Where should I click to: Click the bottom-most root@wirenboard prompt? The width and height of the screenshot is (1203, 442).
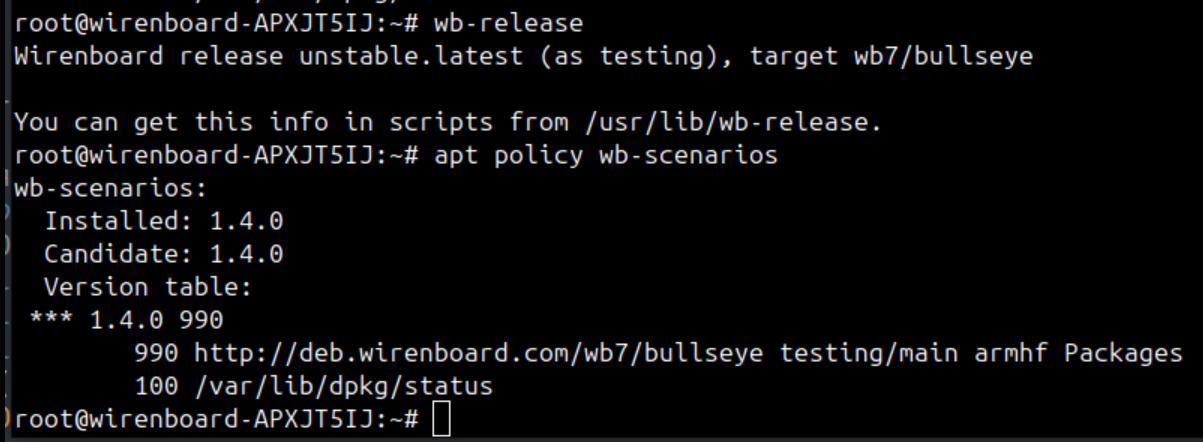[x=216, y=420]
